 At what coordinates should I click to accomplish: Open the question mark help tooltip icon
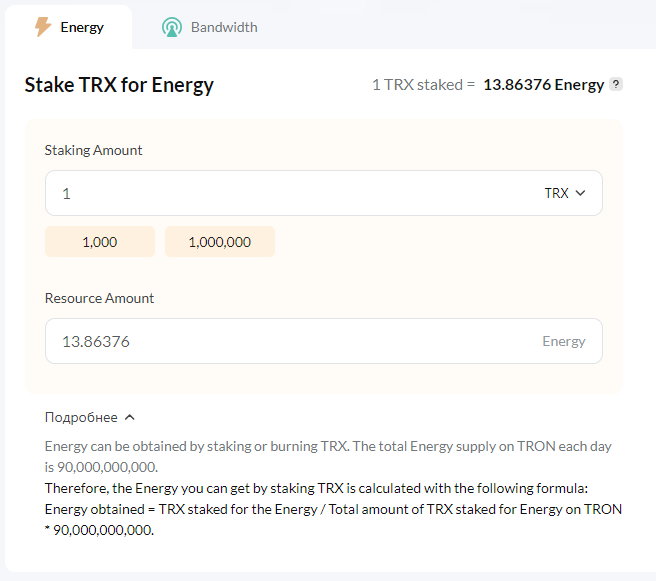point(616,84)
